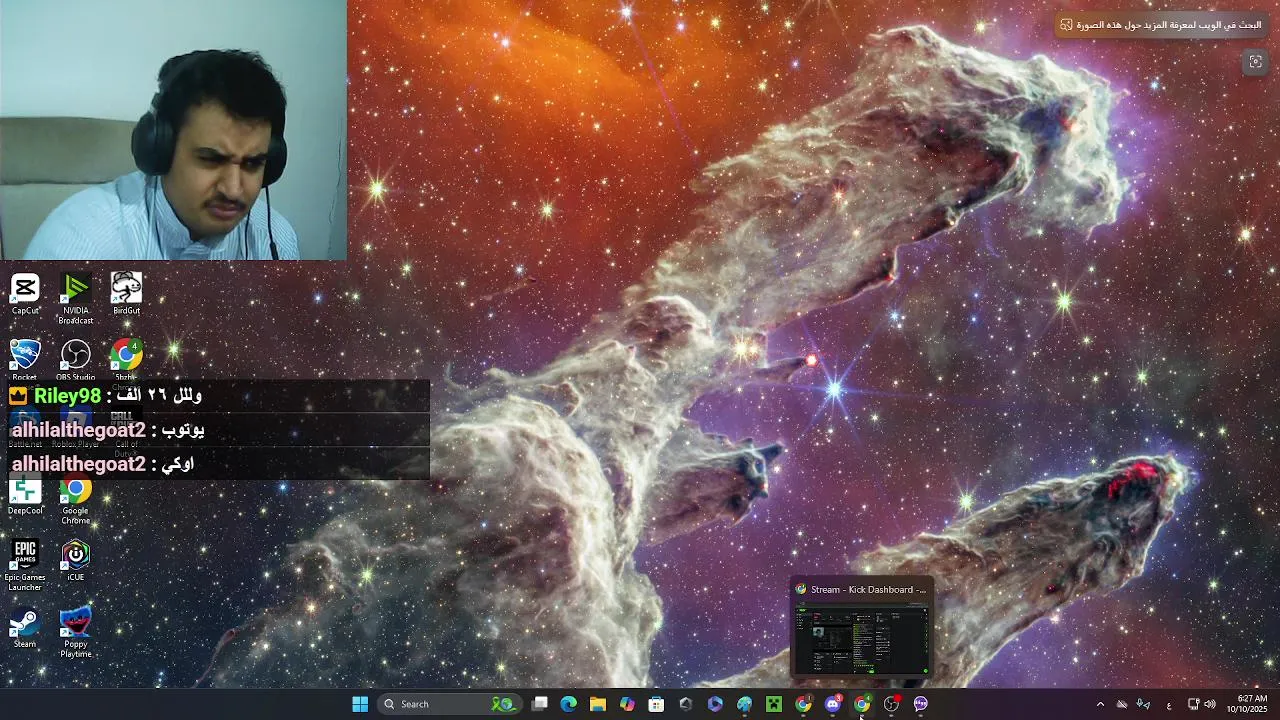Open Task View from taskbar
The image size is (1280, 720).
coord(540,704)
